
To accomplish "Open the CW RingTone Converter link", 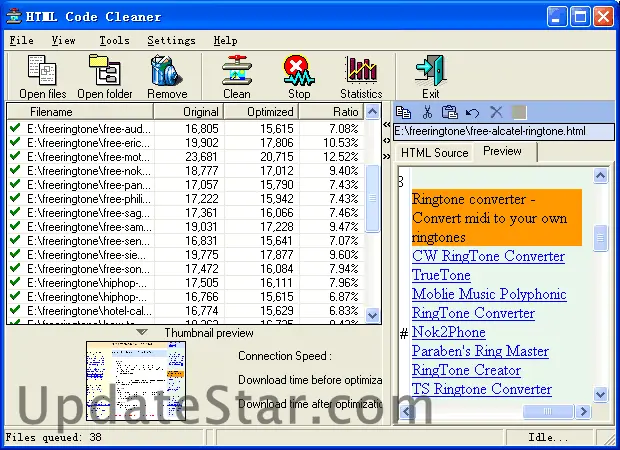I will 488,256.
